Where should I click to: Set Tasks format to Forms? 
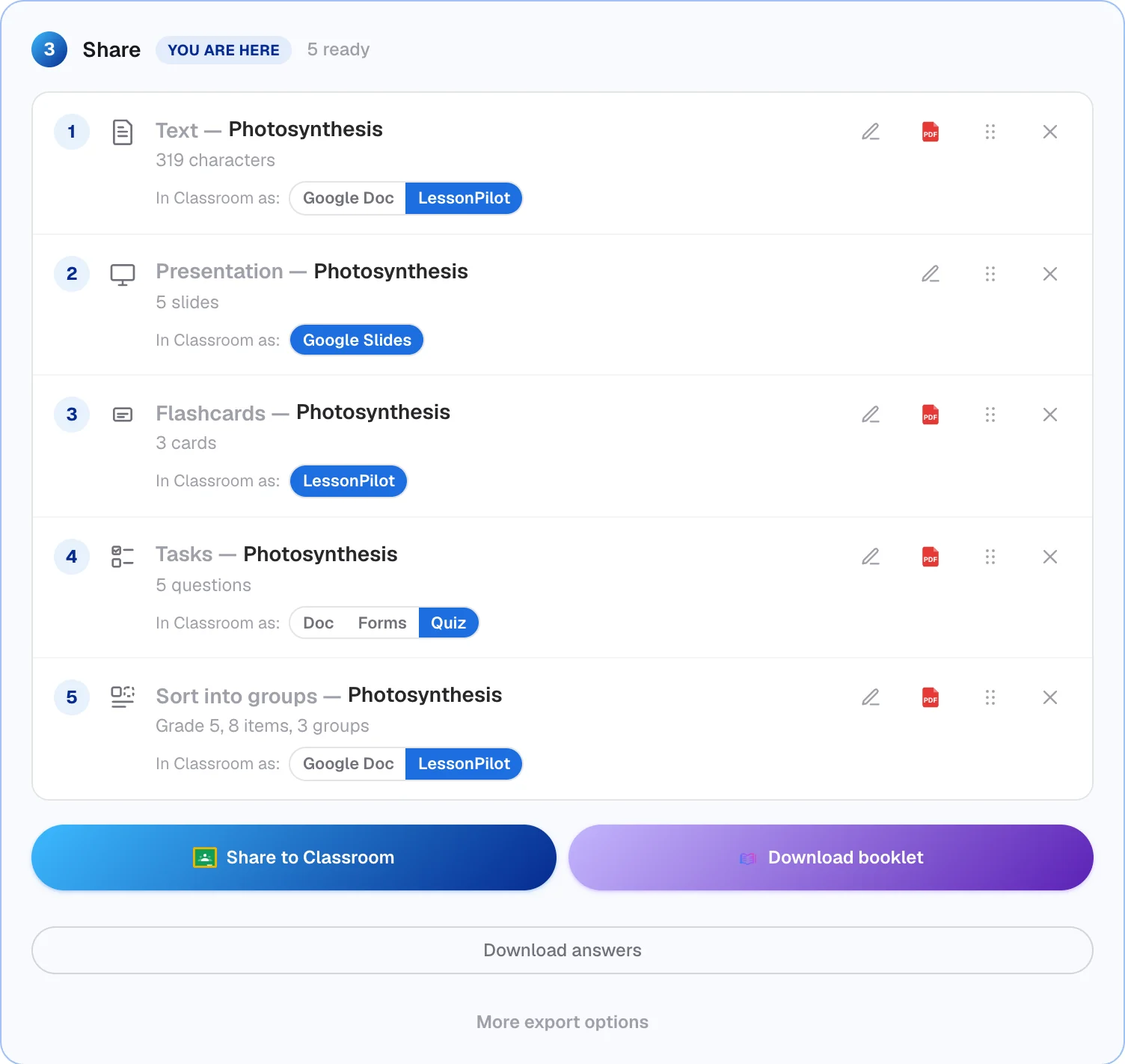click(x=382, y=623)
